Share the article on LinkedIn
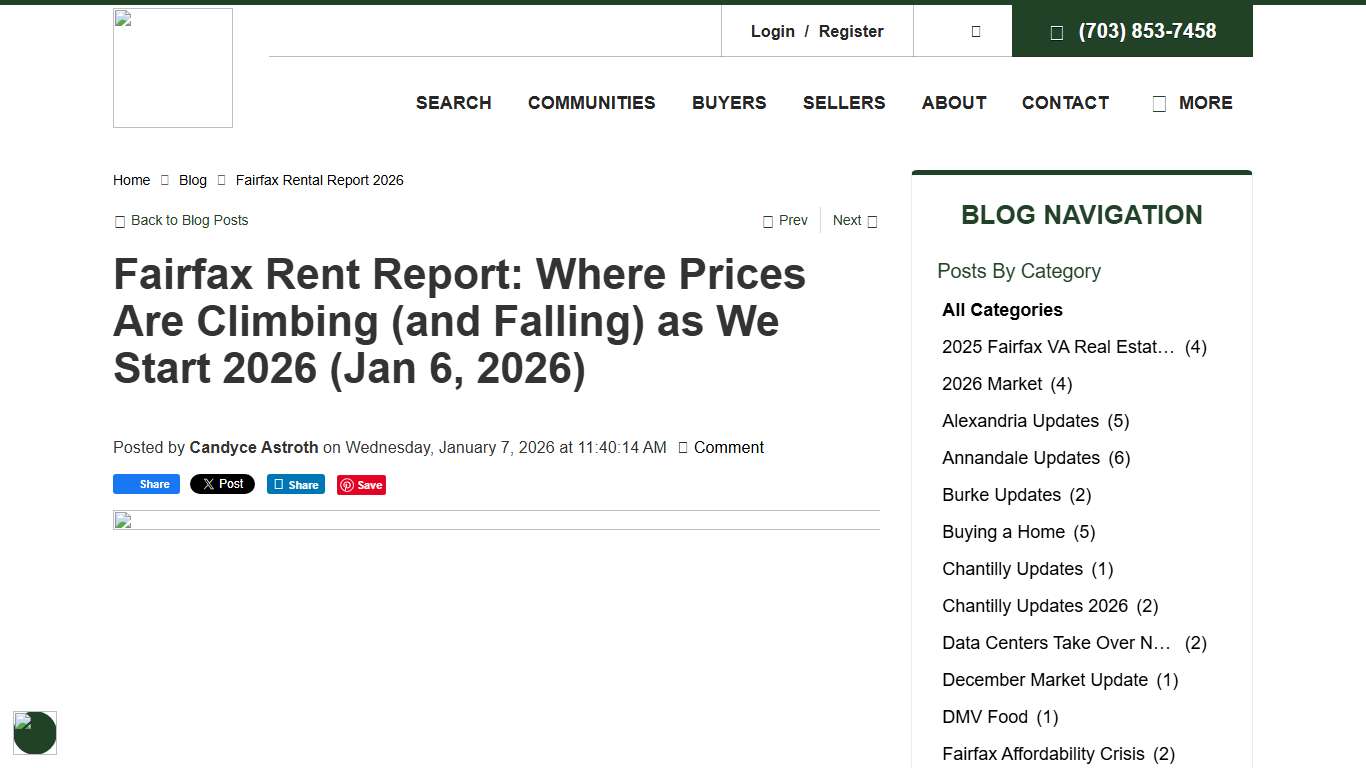The height and width of the screenshot is (768, 1366). (295, 484)
